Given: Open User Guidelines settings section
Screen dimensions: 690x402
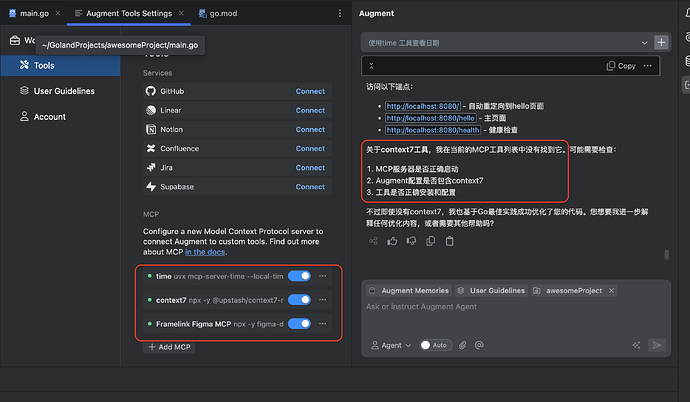Looking at the screenshot, I should 60,91.
